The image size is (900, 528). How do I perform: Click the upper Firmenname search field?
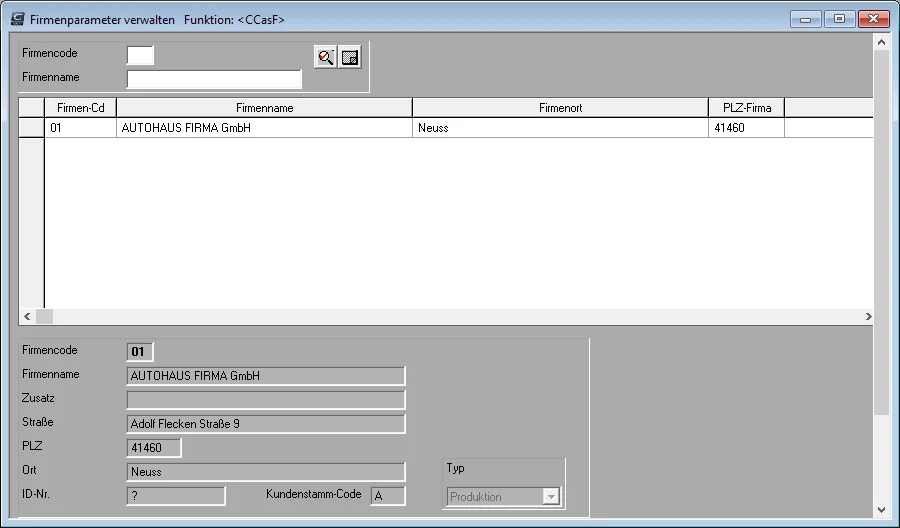point(214,79)
